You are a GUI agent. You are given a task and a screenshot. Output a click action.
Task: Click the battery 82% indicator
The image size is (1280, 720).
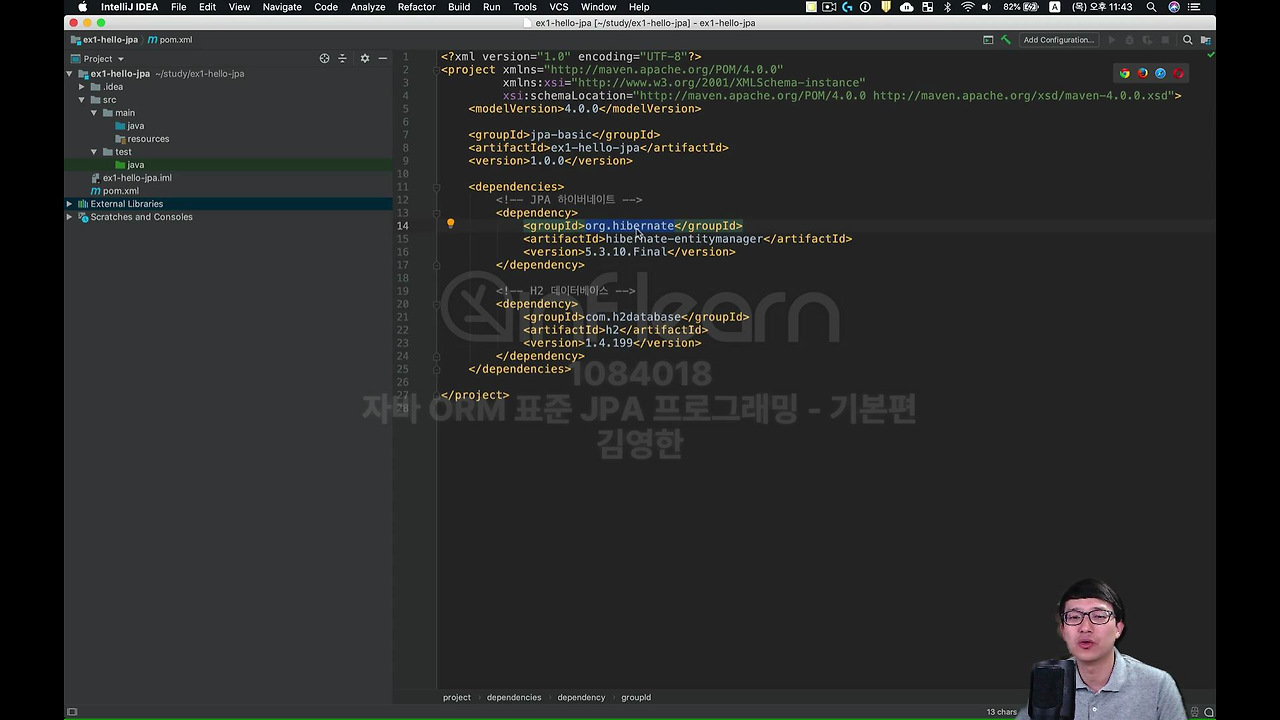click(x=1020, y=7)
